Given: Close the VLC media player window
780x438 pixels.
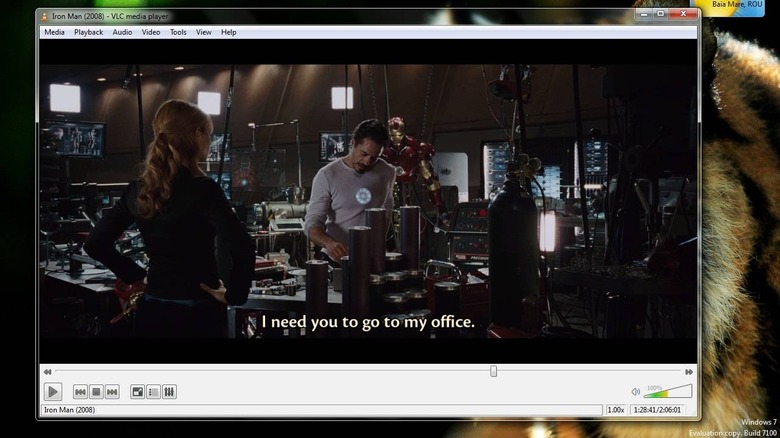Looking at the screenshot, I should coord(683,14).
